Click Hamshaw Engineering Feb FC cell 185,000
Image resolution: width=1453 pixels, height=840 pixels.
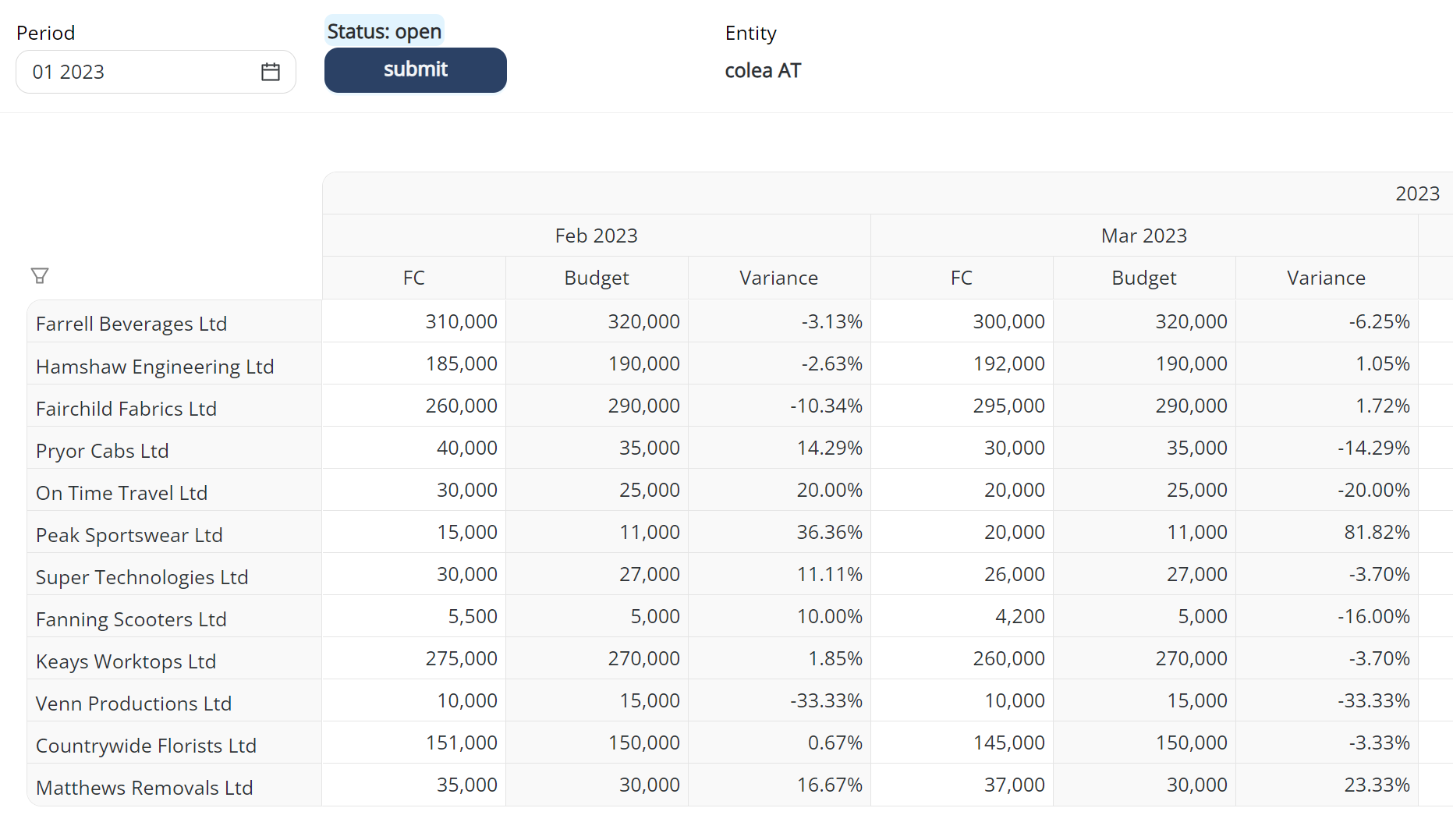pos(414,363)
